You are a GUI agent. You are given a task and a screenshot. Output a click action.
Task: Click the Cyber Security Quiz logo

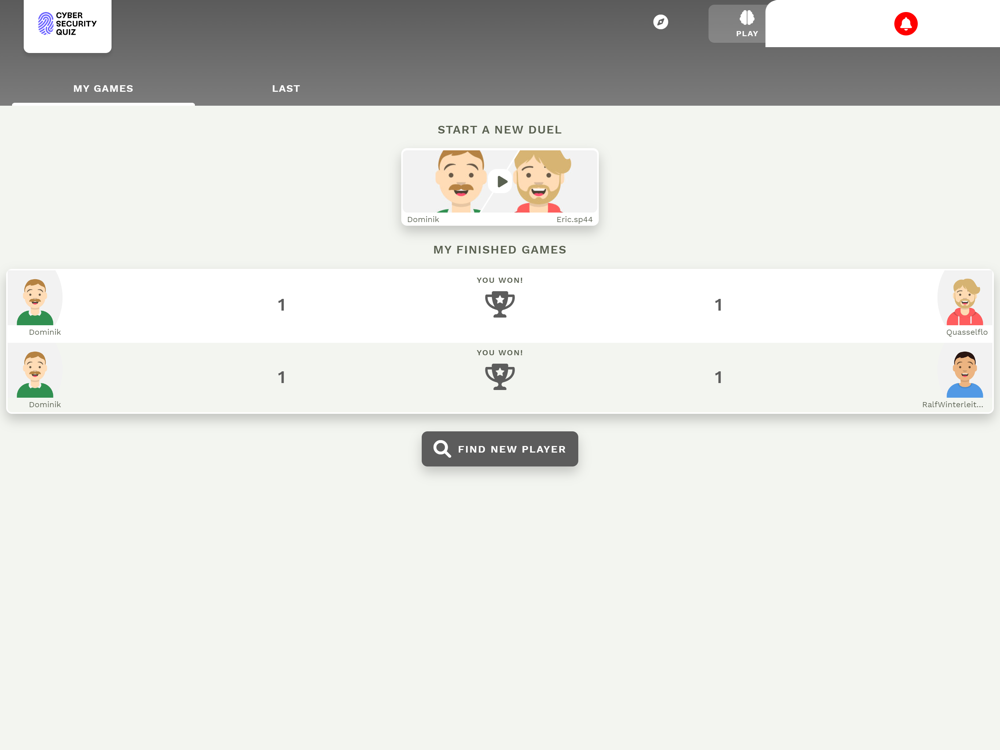click(67, 24)
